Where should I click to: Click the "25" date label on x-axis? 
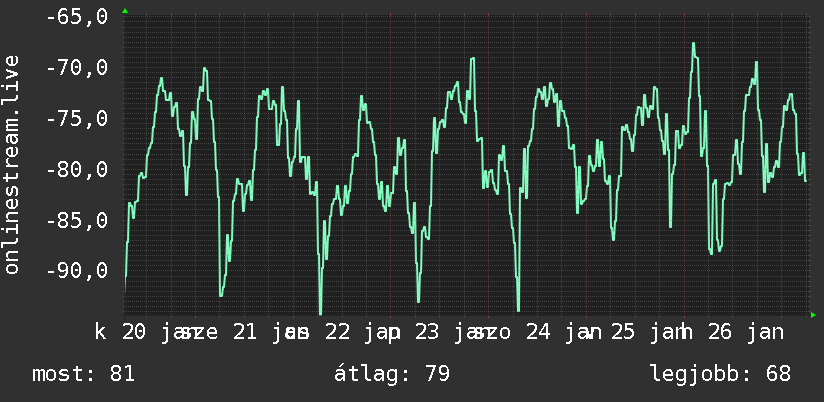coord(624,333)
